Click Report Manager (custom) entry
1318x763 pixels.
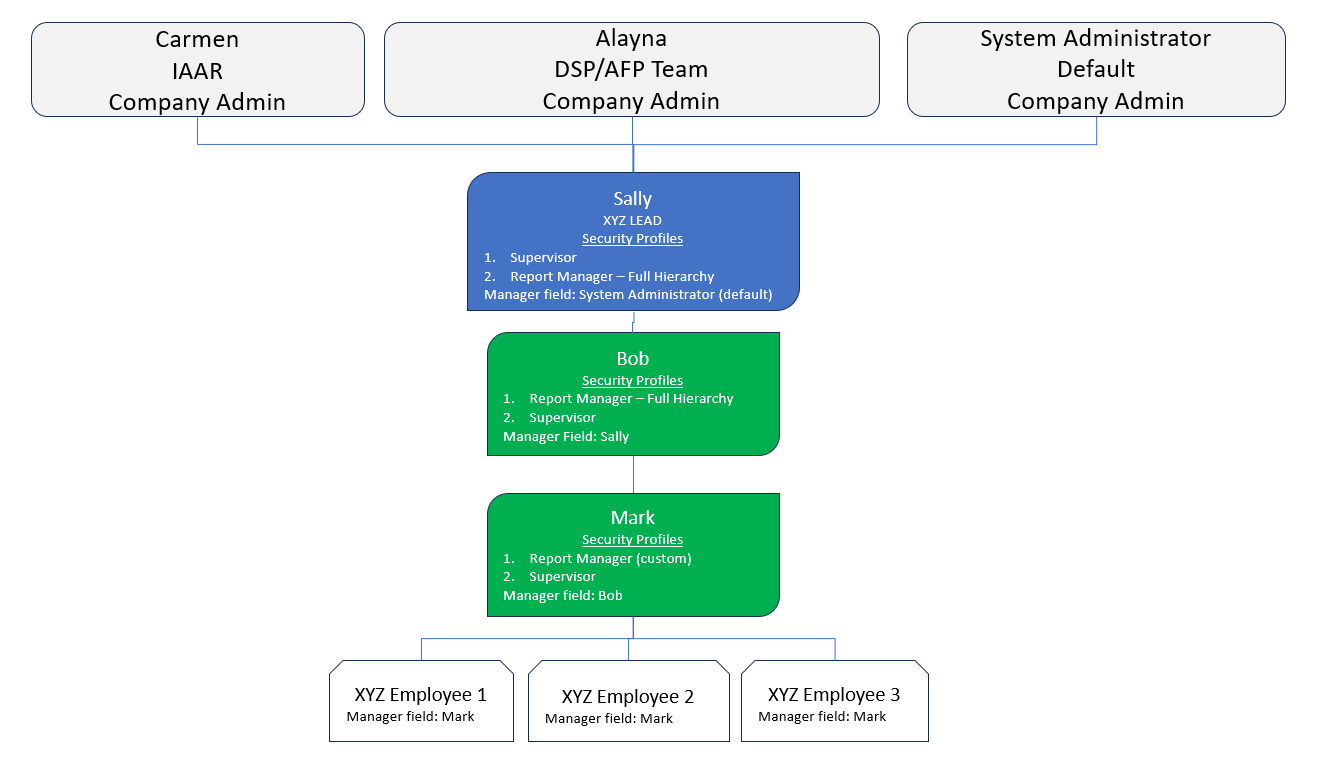click(610, 558)
